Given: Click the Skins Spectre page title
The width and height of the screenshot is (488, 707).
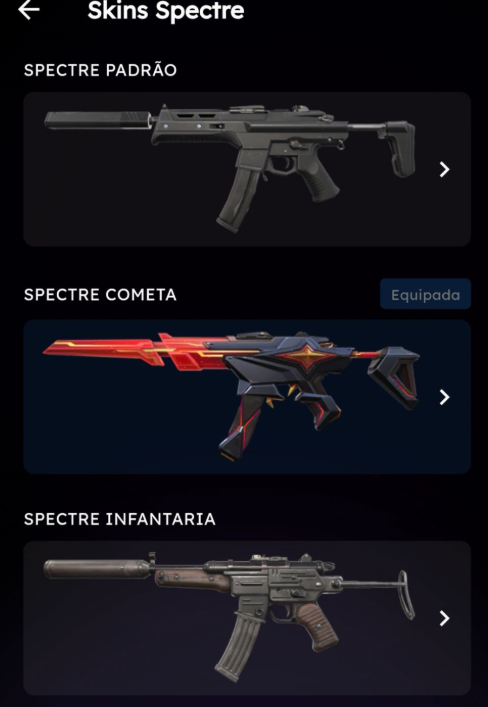Looking at the screenshot, I should (166, 10).
